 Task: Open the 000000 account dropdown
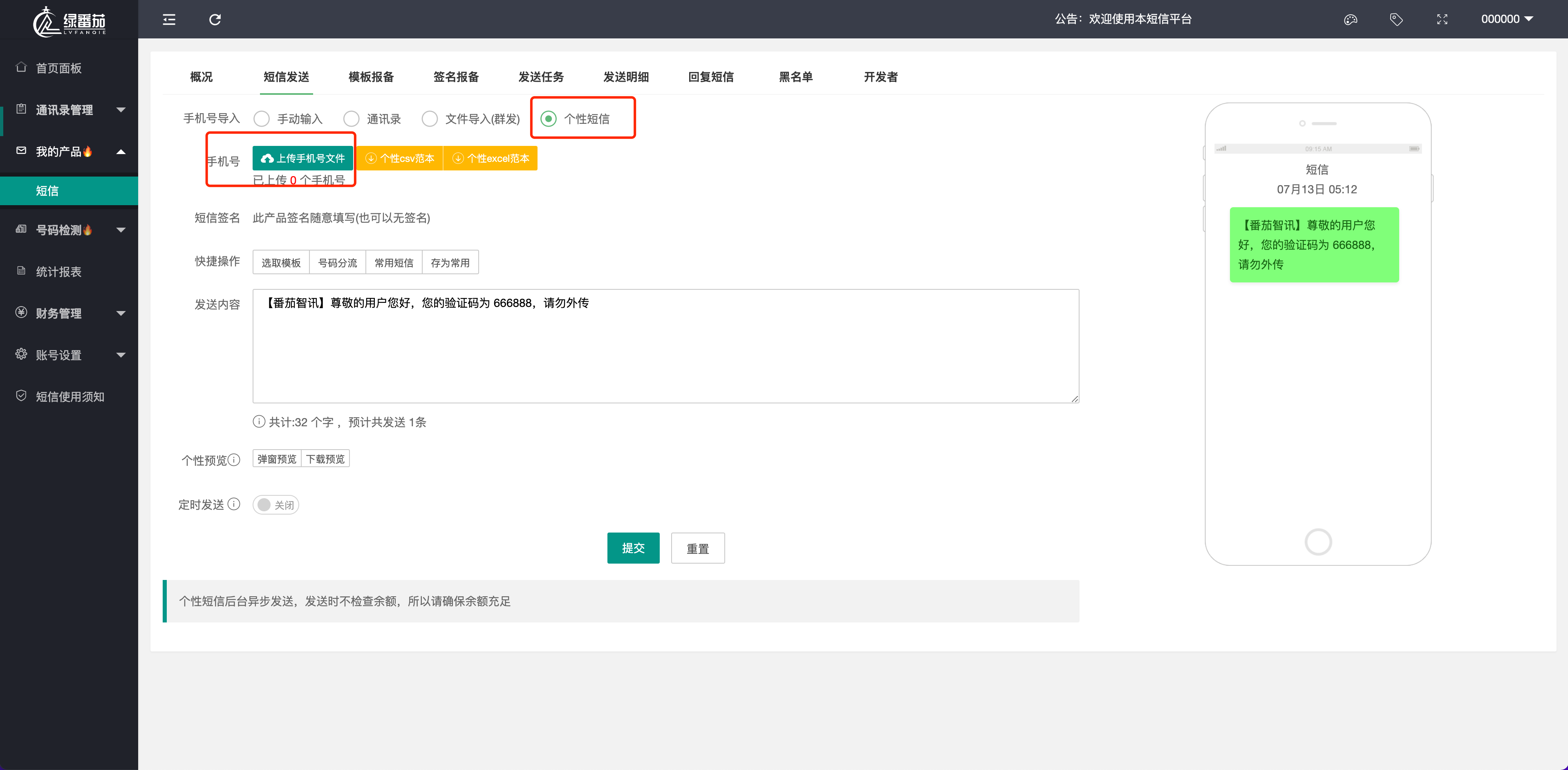[1507, 19]
